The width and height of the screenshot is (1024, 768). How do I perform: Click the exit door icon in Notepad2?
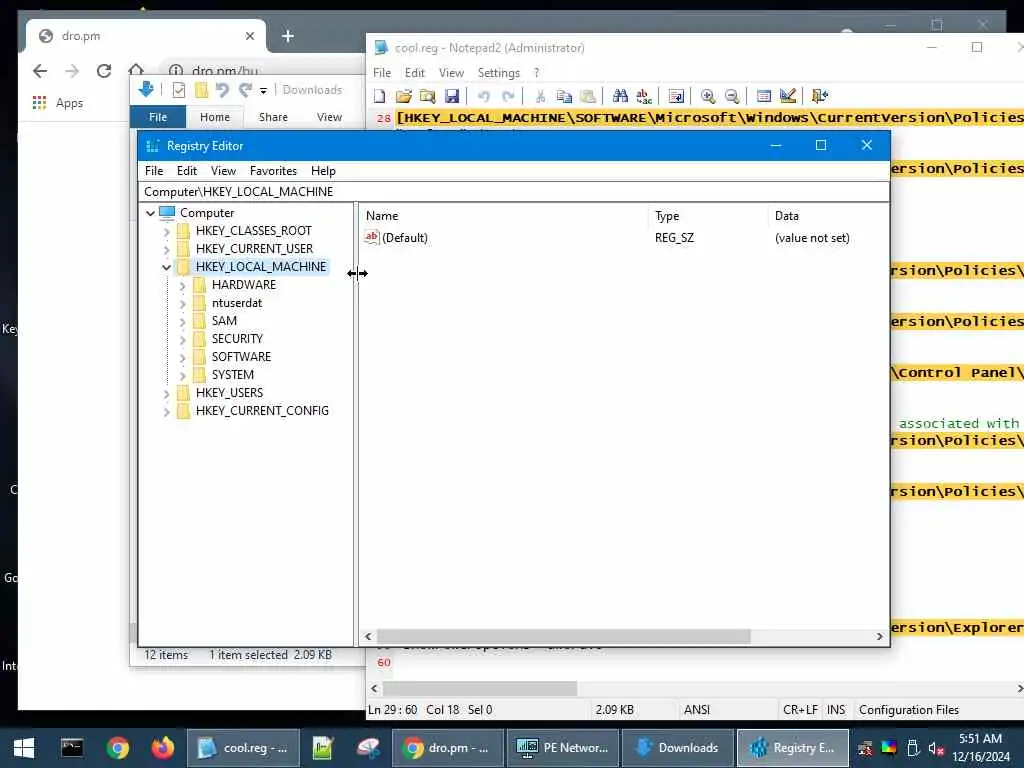click(820, 97)
